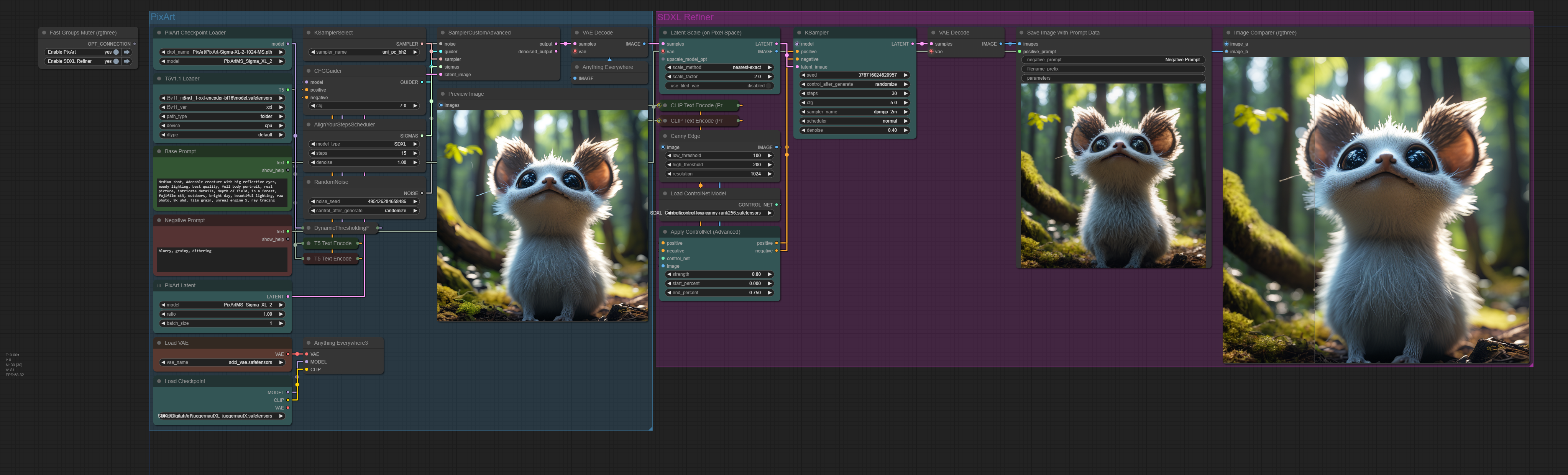The height and width of the screenshot is (475, 1568).
Task: Open the sampler_name dropdown in KSamplerSelect
Action: pos(364,52)
